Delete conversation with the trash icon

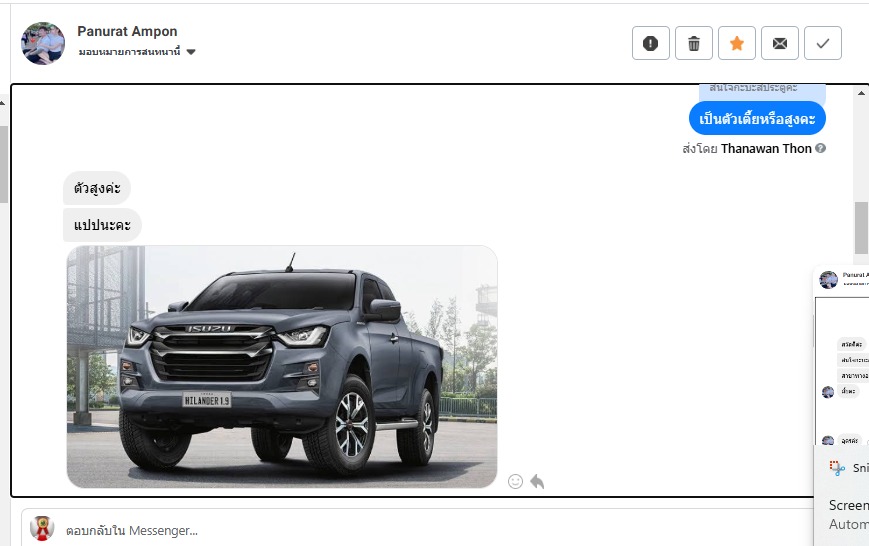694,43
